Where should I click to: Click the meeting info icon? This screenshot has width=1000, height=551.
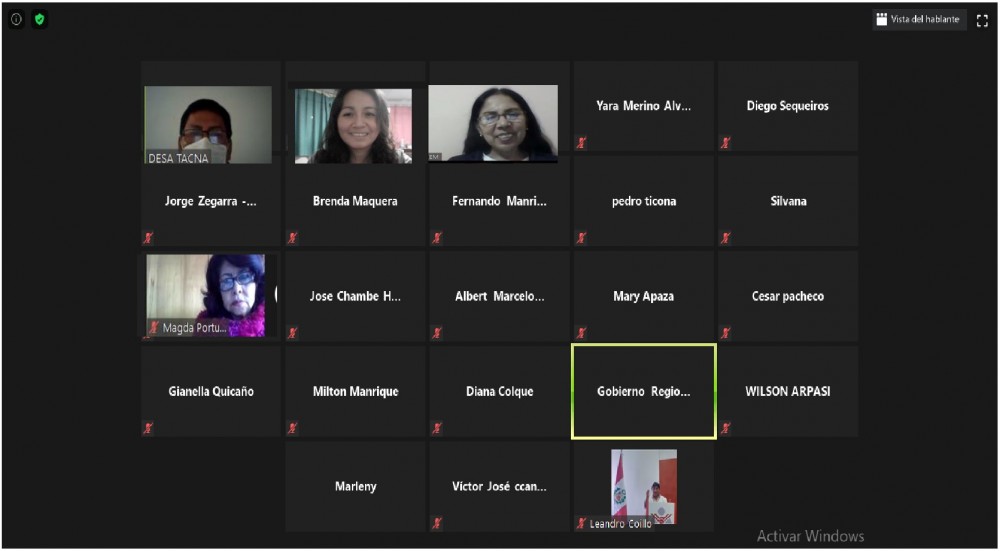[x=16, y=19]
